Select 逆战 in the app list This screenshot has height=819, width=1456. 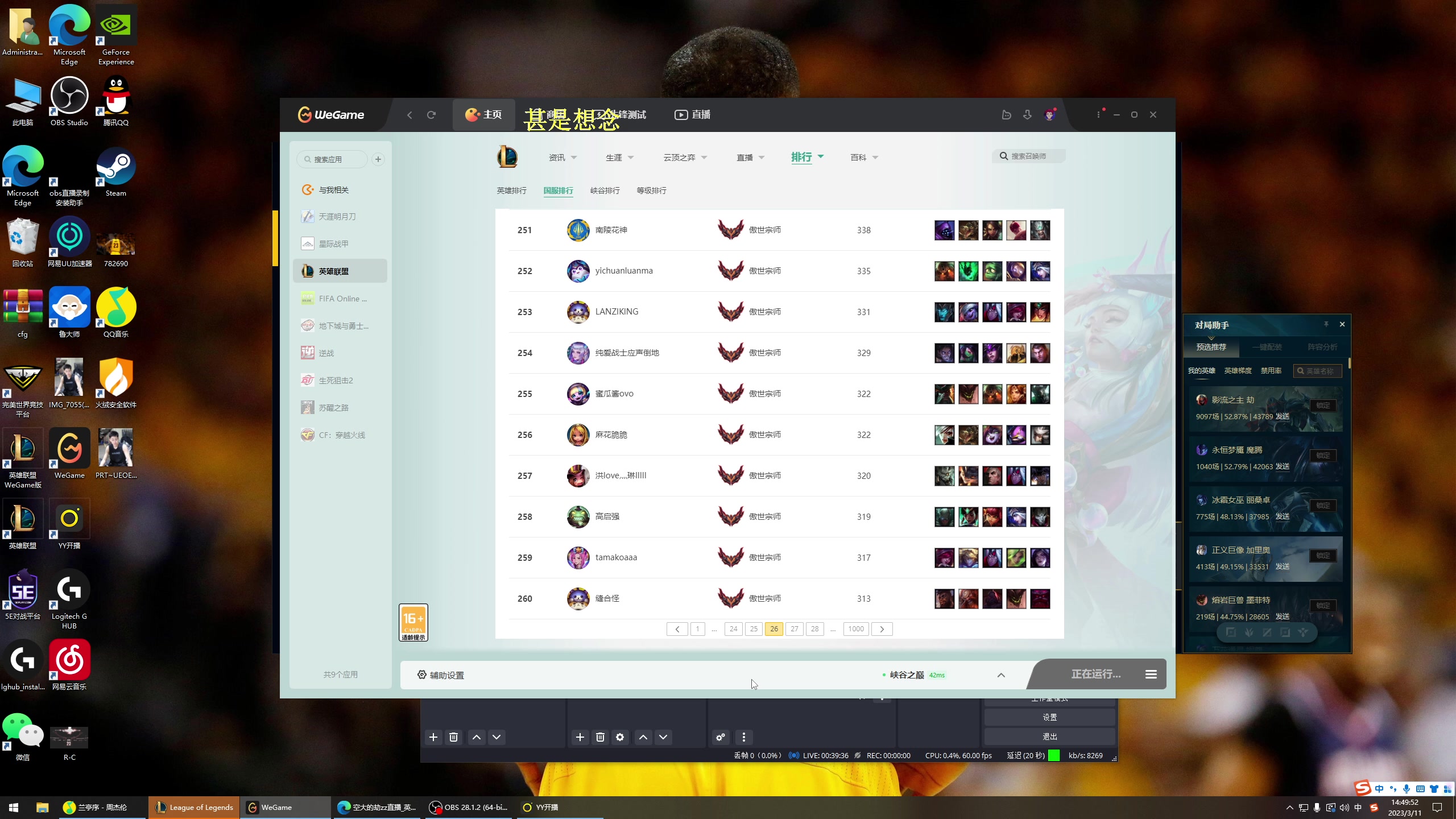(x=340, y=353)
